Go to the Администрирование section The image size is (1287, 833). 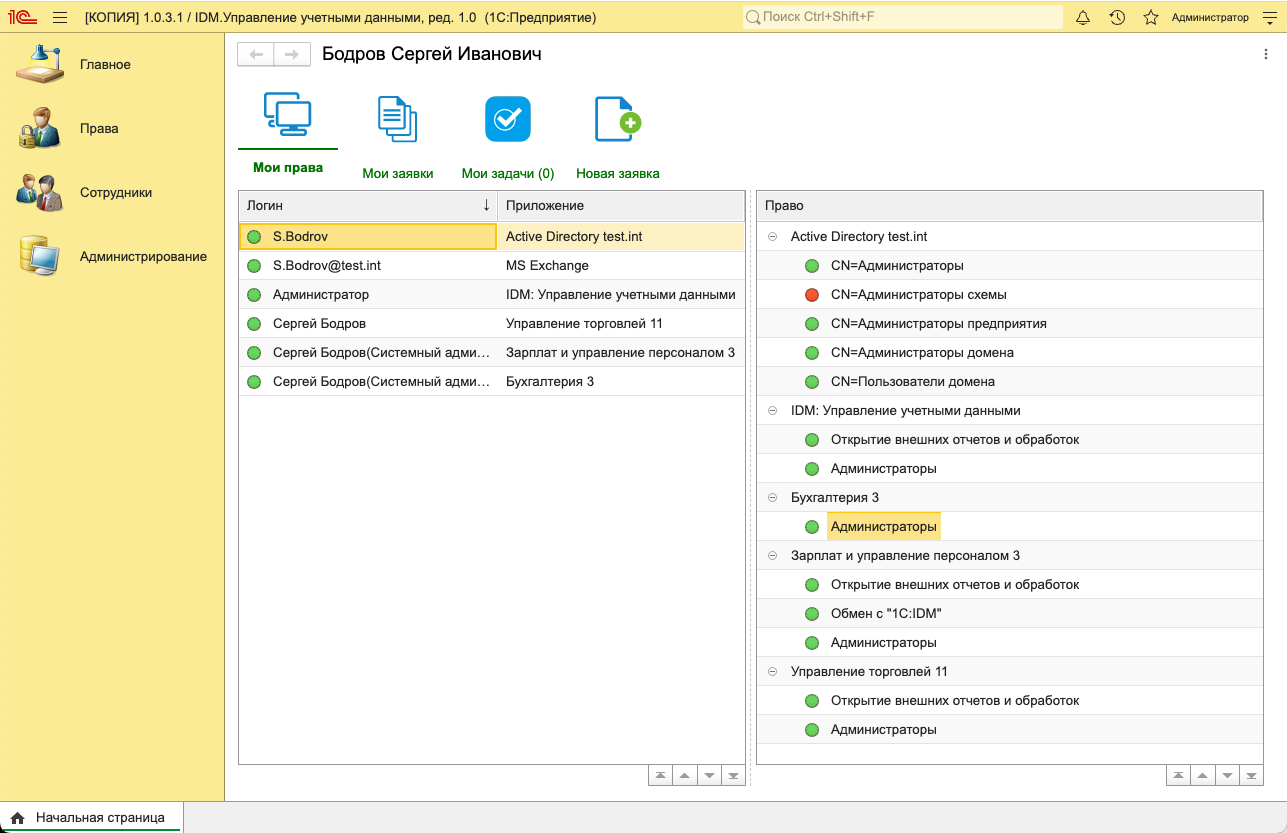pos(143,257)
